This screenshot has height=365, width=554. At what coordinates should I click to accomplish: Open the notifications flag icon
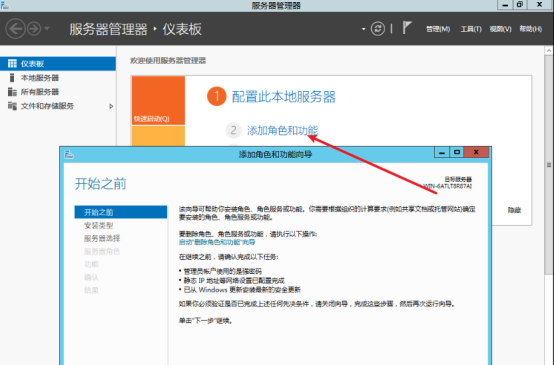pyautogui.click(x=407, y=28)
